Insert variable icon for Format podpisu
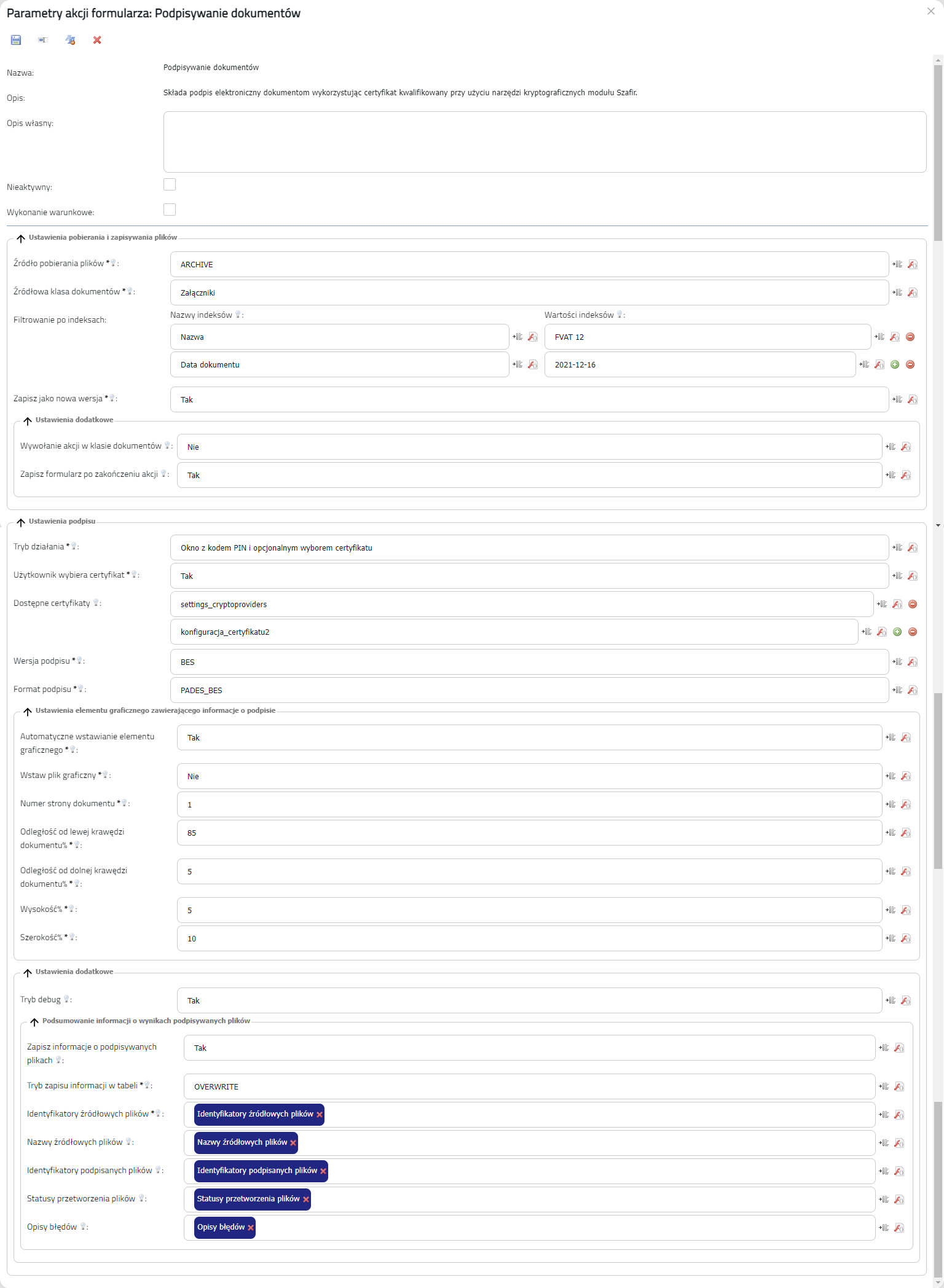The height and width of the screenshot is (1288, 944). (897, 690)
